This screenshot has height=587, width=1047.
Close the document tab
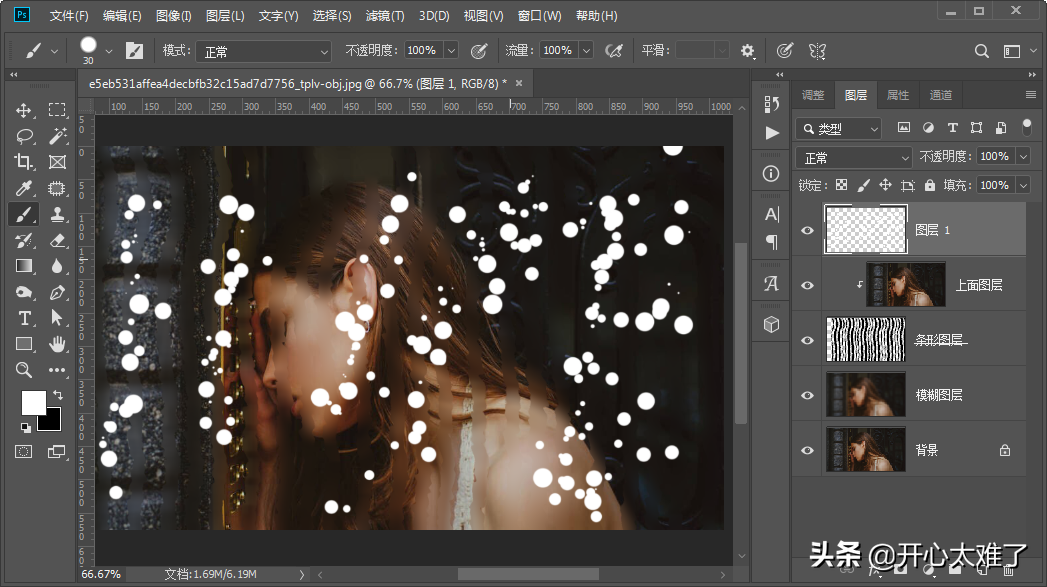[x=519, y=83]
